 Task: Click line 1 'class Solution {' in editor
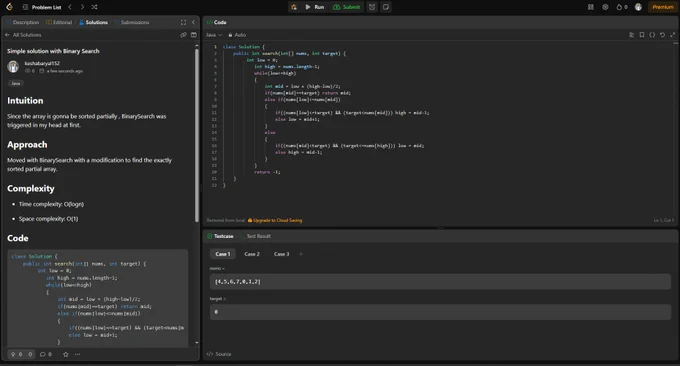point(244,47)
